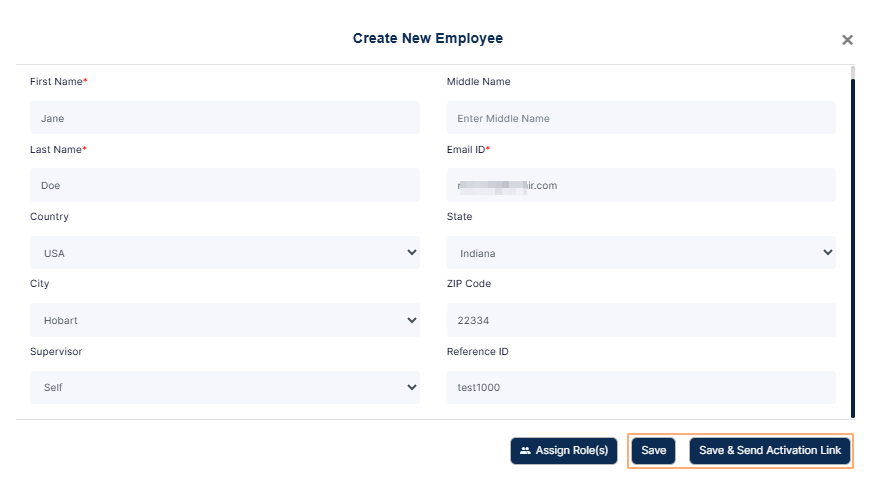The height and width of the screenshot is (482, 872).
Task: Focus the First Name field containing Jane
Action: [x=224, y=118]
